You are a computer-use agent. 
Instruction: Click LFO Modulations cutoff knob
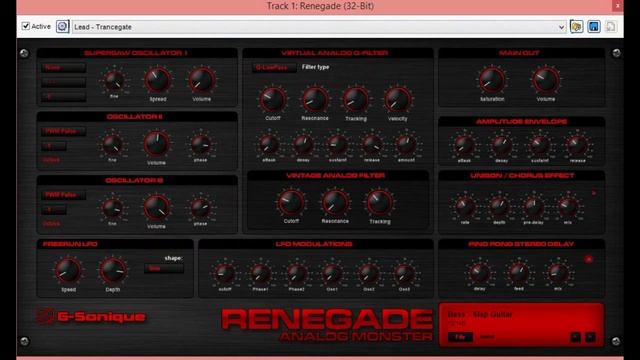coord(225,273)
